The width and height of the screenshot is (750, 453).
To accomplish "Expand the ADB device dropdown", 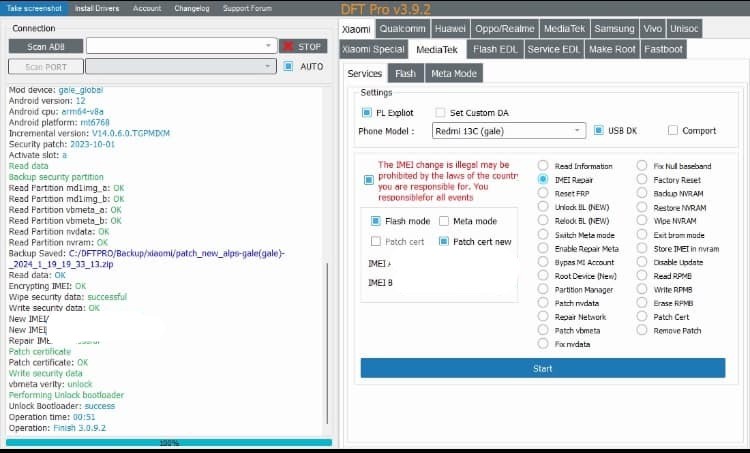I will (x=181, y=46).
